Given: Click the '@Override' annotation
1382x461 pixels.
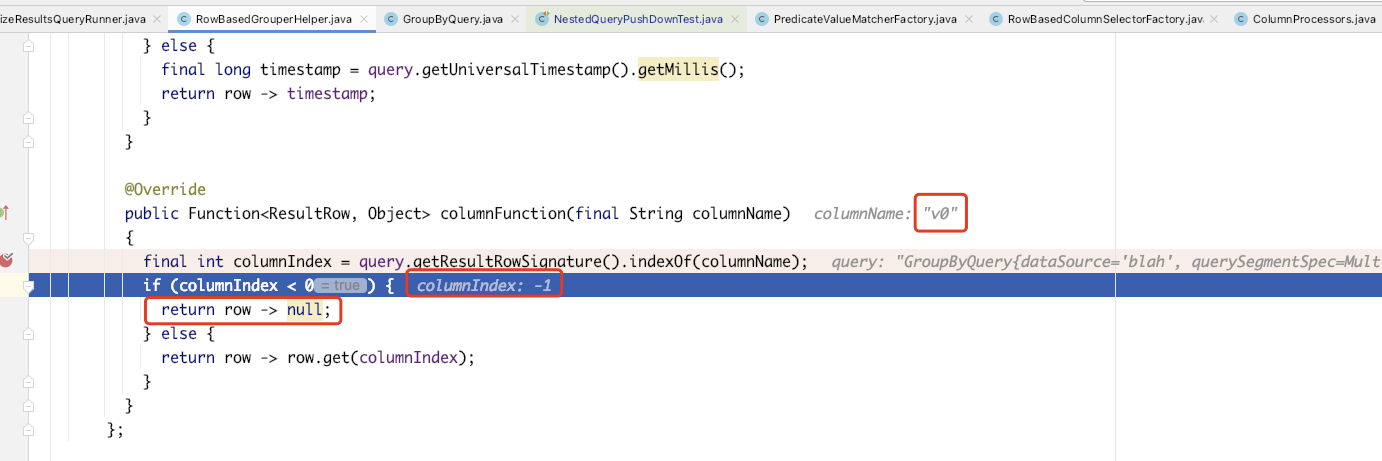Looking at the screenshot, I should pyautogui.click(x=165, y=189).
